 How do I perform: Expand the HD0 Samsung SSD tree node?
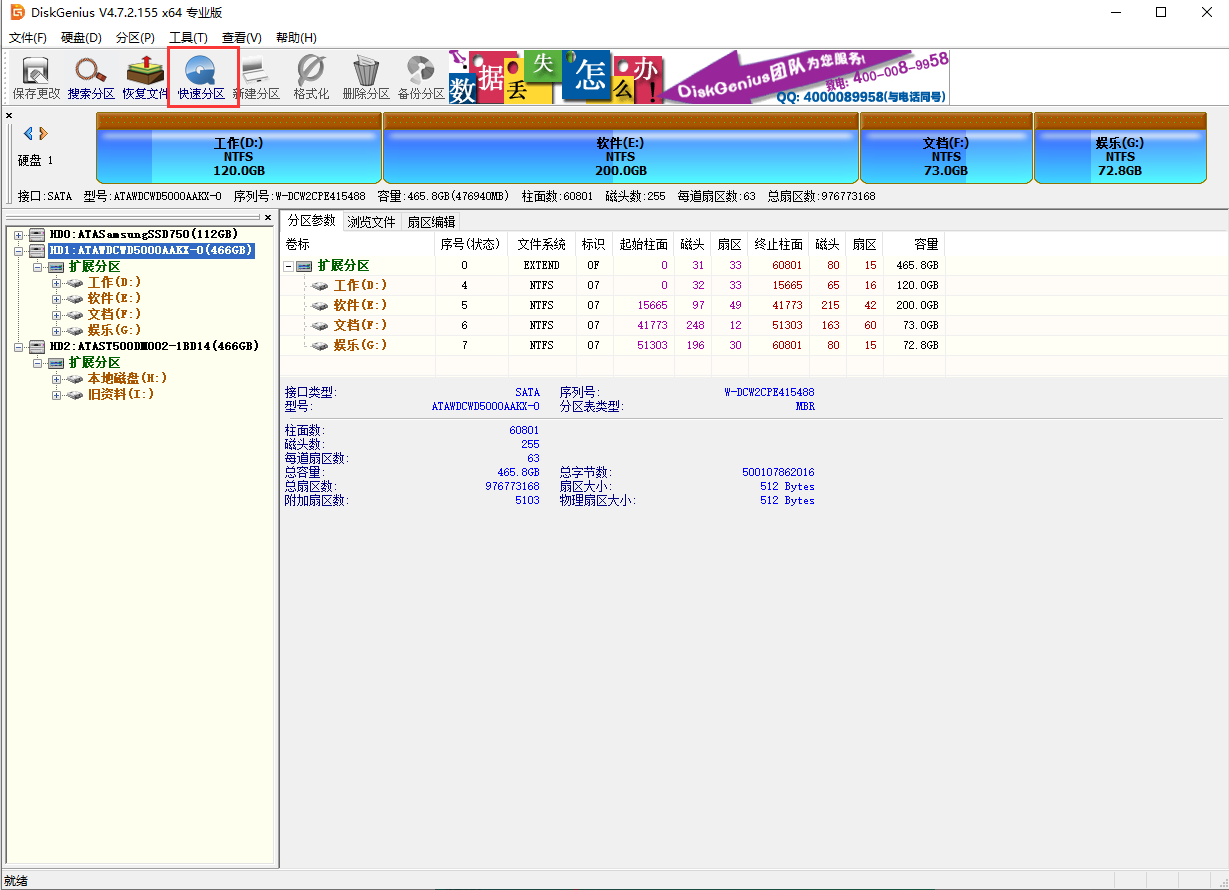coord(19,235)
